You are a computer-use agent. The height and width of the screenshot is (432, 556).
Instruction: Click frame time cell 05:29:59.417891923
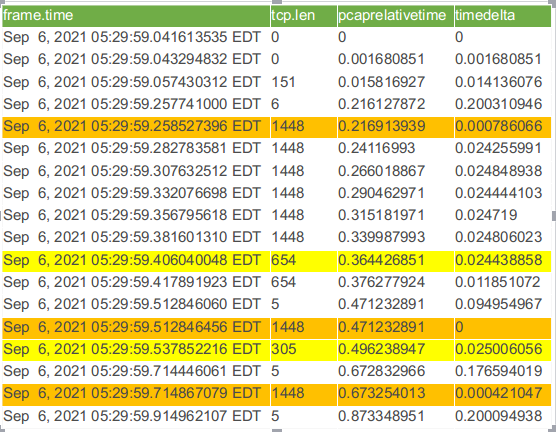coord(136,282)
